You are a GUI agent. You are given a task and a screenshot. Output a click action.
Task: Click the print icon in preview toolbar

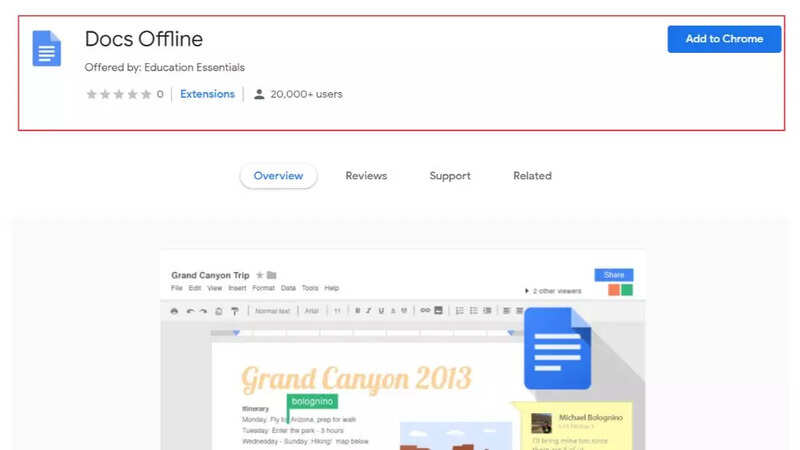click(174, 311)
